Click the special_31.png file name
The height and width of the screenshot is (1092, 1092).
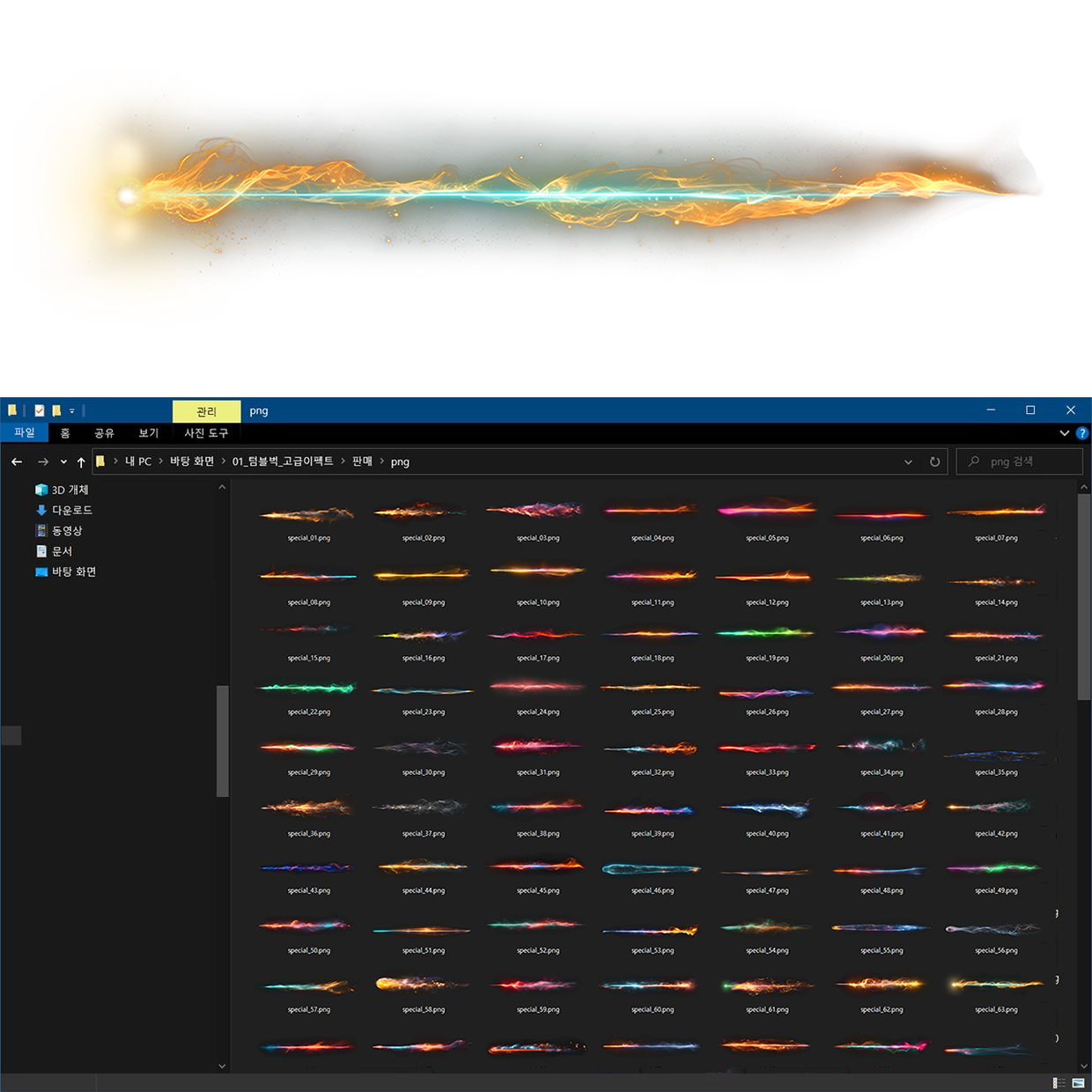pyautogui.click(x=538, y=772)
